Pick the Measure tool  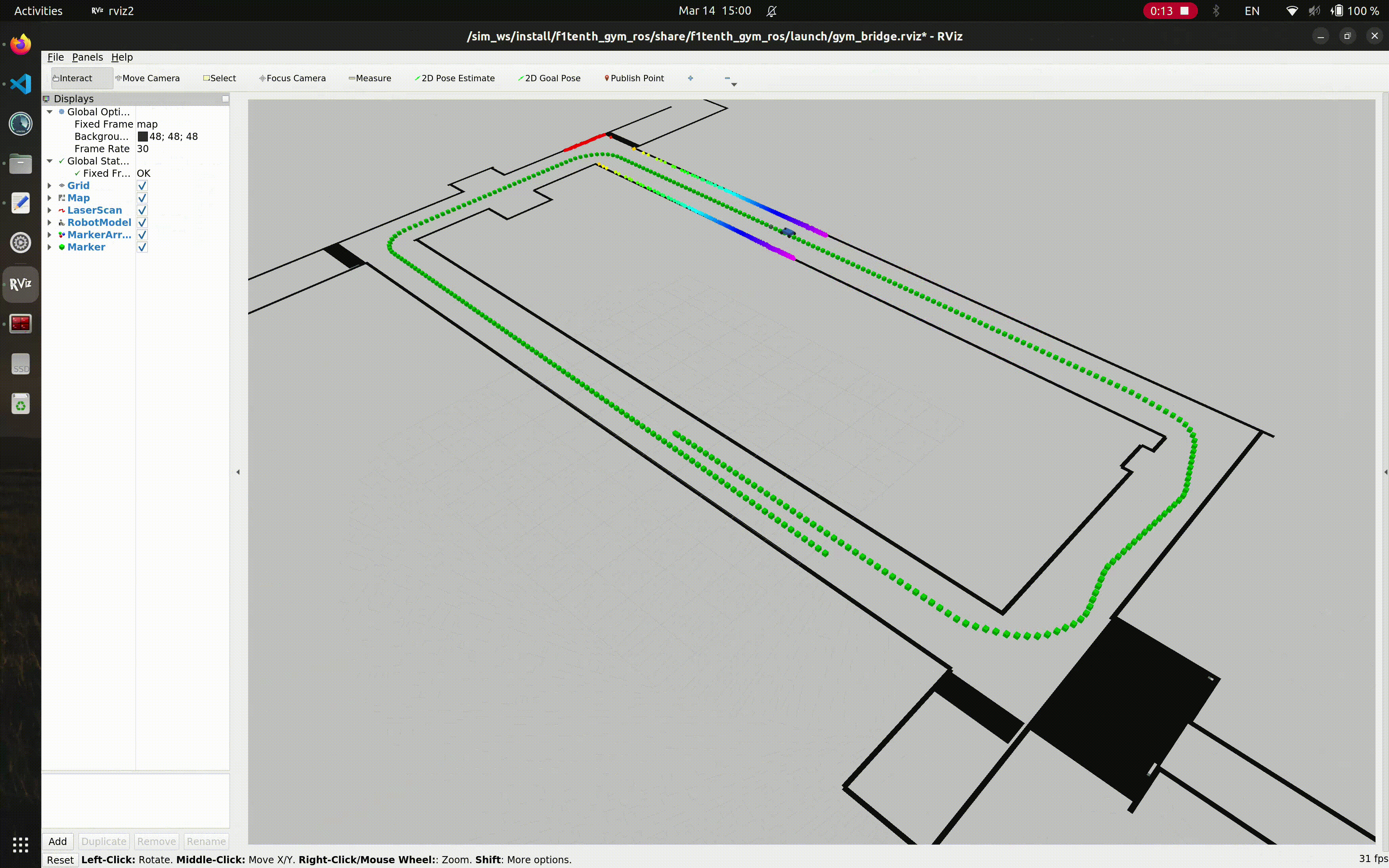point(370,78)
